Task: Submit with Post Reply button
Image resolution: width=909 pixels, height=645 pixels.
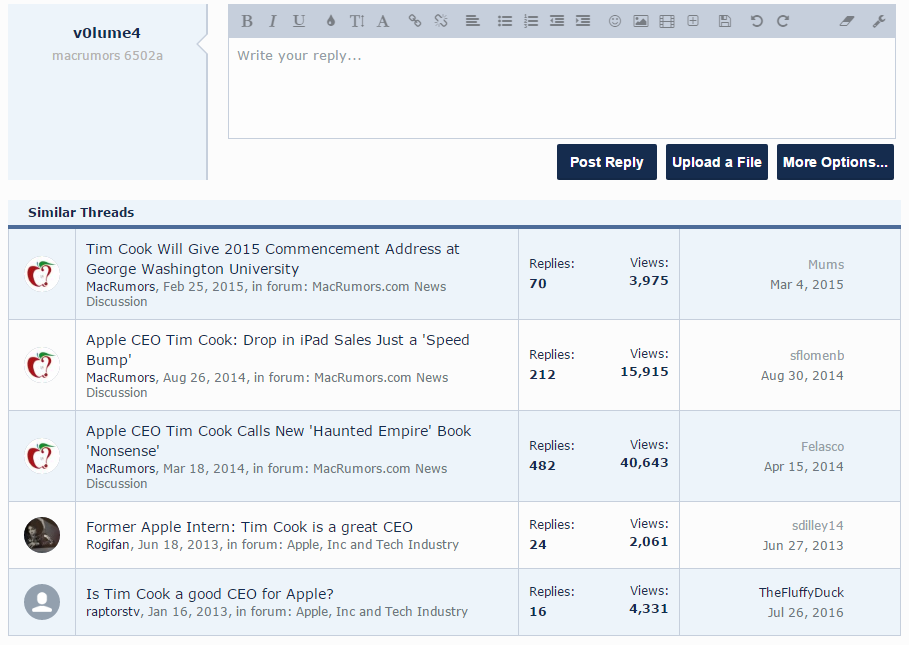Action: point(607,162)
